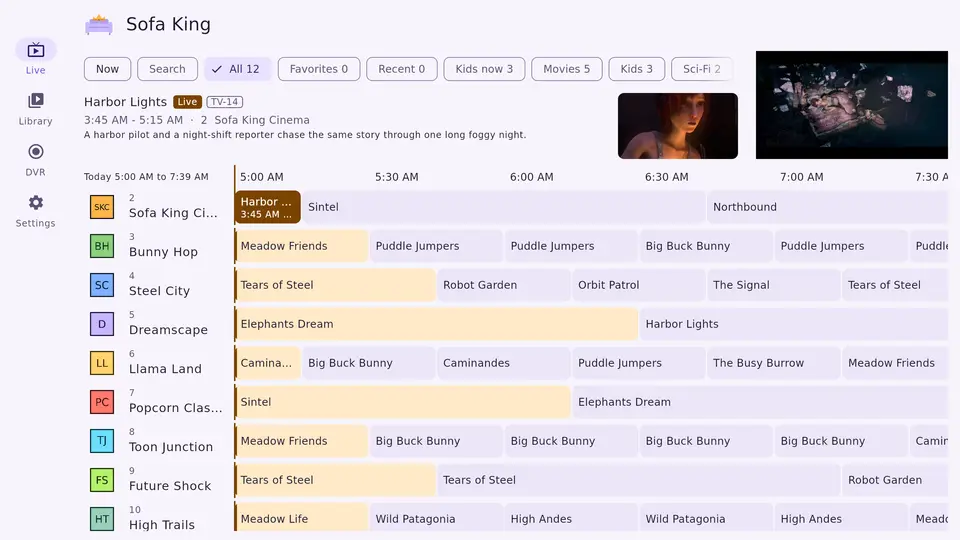The width and height of the screenshot is (960, 540).
Task: Select the TJ Toon Junction channel badge
Action: 102,441
